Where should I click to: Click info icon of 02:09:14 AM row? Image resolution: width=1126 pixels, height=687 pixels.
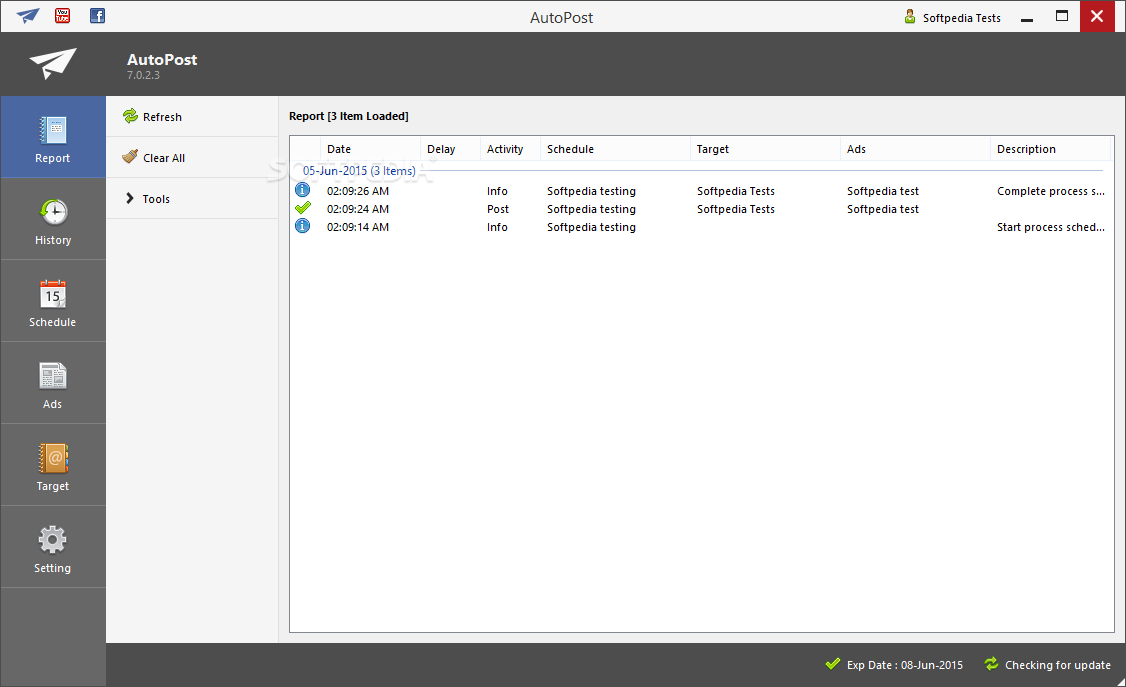click(x=303, y=226)
